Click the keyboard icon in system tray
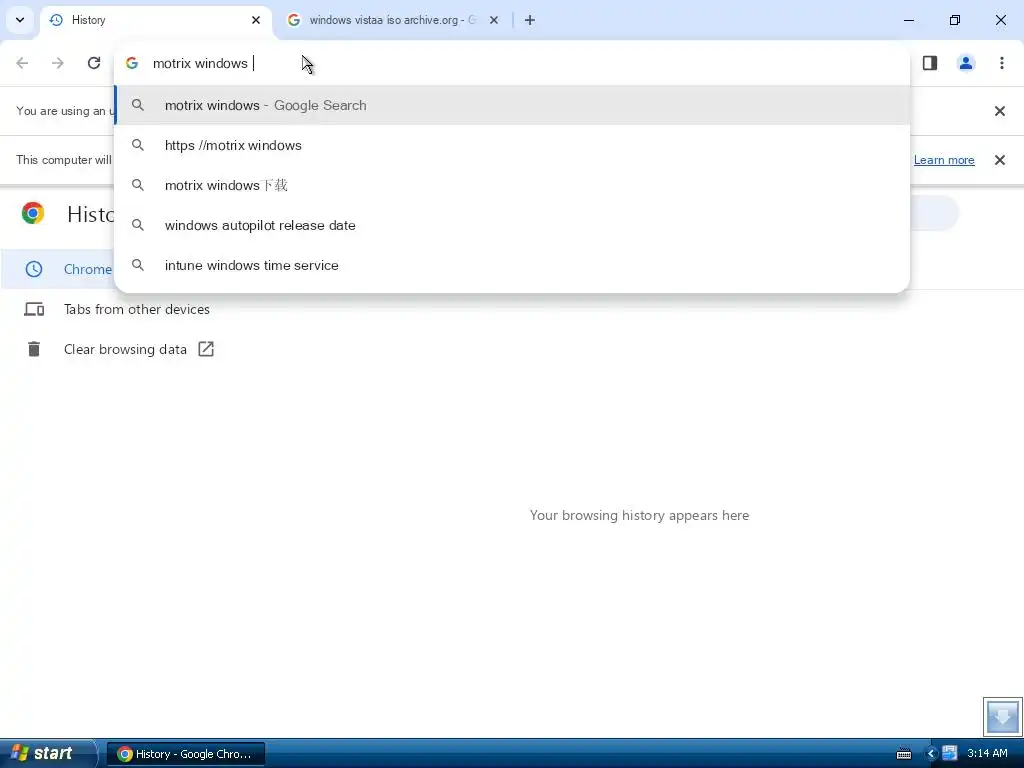Screen dimensions: 1024x768 point(904,754)
